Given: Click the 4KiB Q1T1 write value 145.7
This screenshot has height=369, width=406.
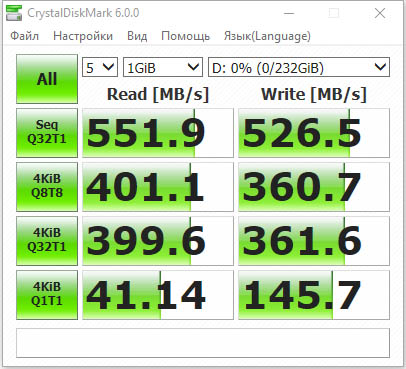Looking at the screenshot, I should tap(314, 295).
